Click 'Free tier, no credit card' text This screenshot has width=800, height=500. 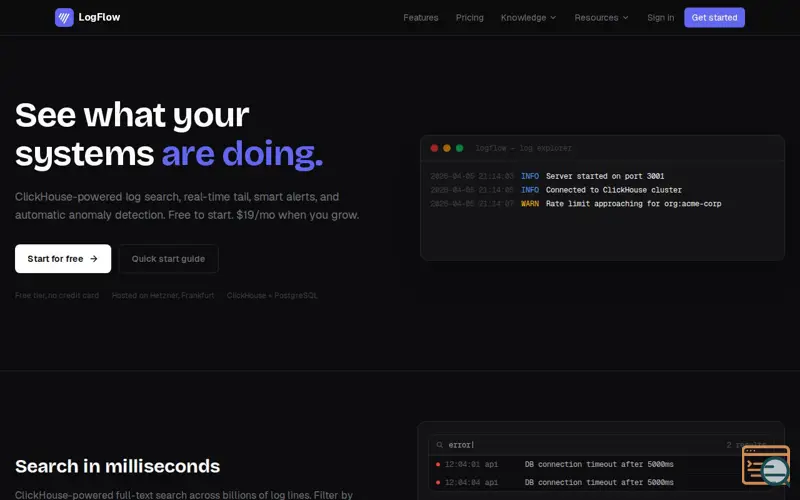pyautogui.click(x=57, y=295)
